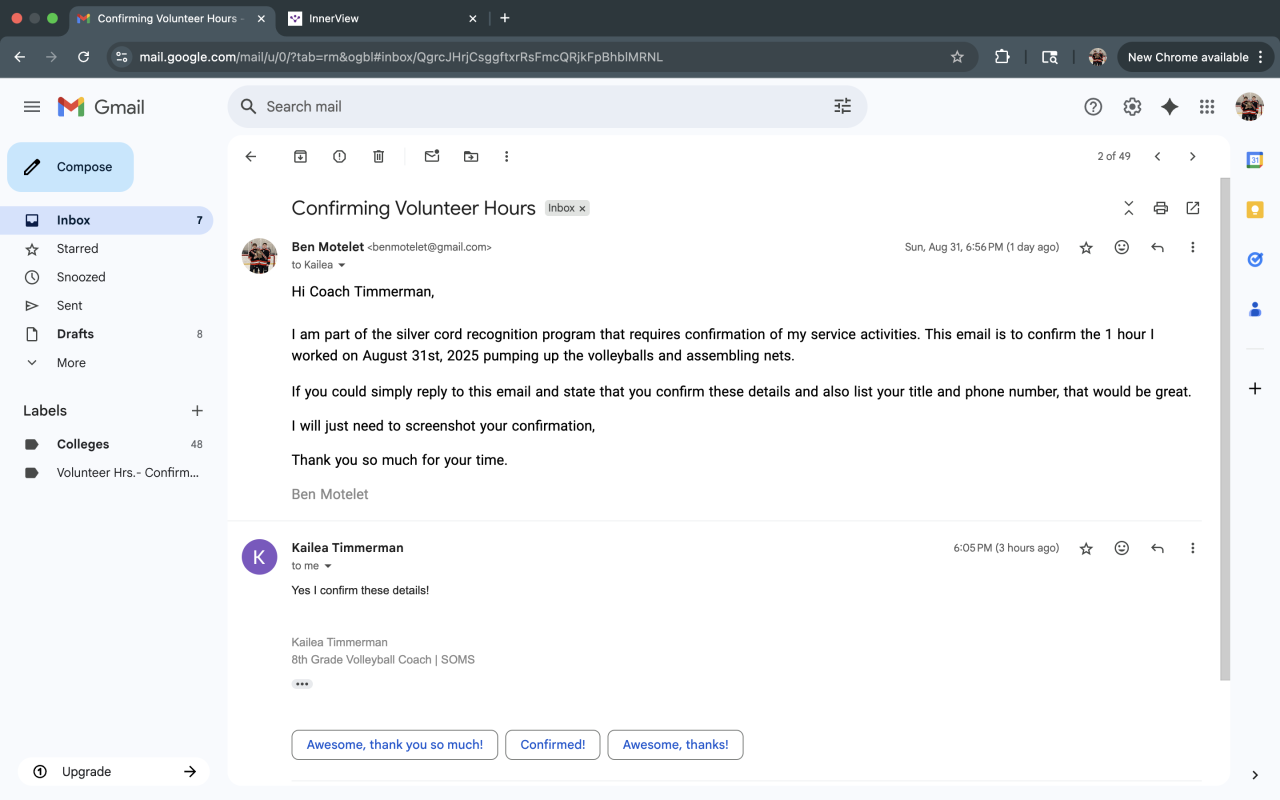Screen dimensions: 1280x800
Task: Star Ben Motelet's message
Action: click(1086, 248)
